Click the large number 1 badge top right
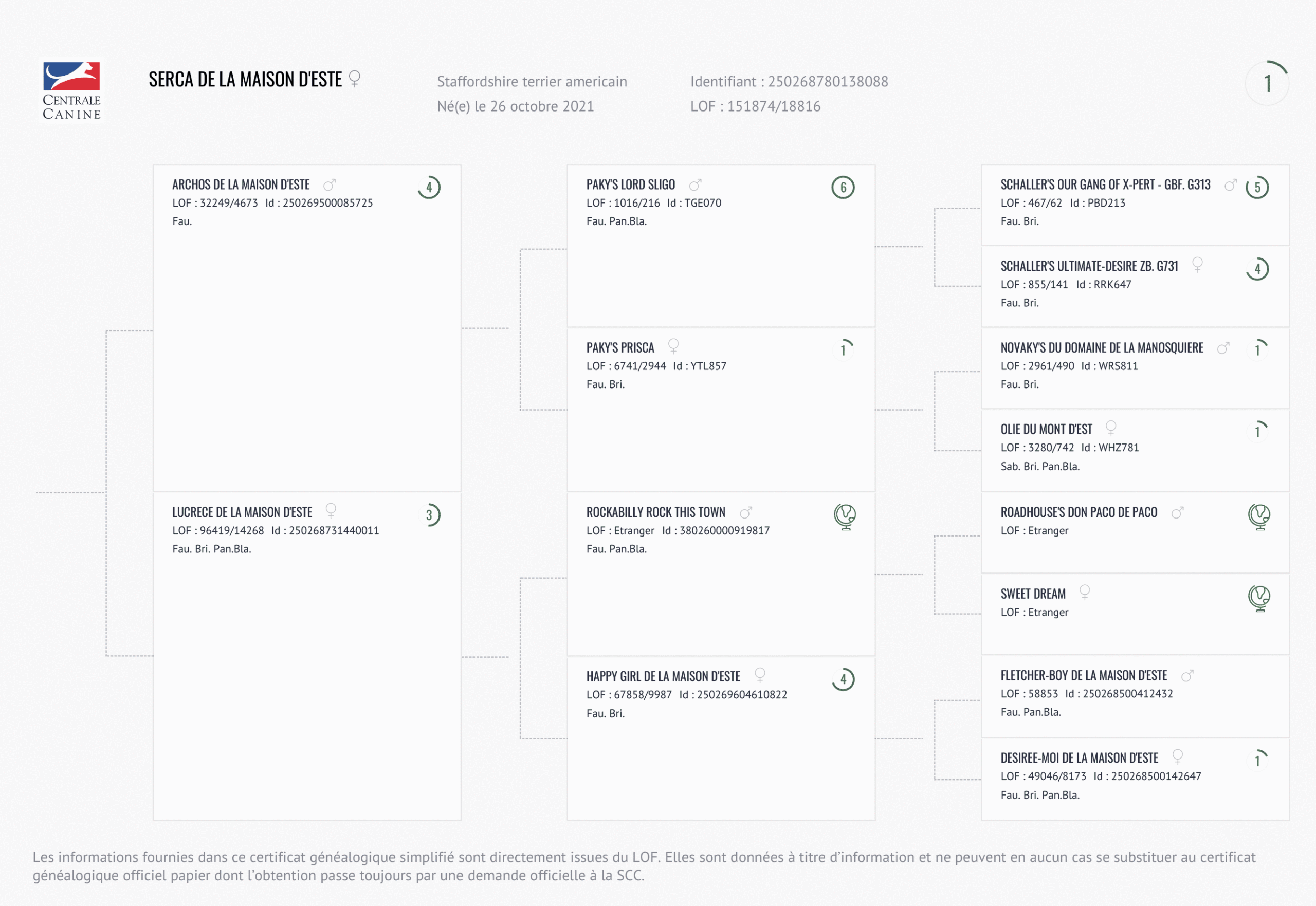The width and height of the screenshot is (1316, 906). (1267, 83)
